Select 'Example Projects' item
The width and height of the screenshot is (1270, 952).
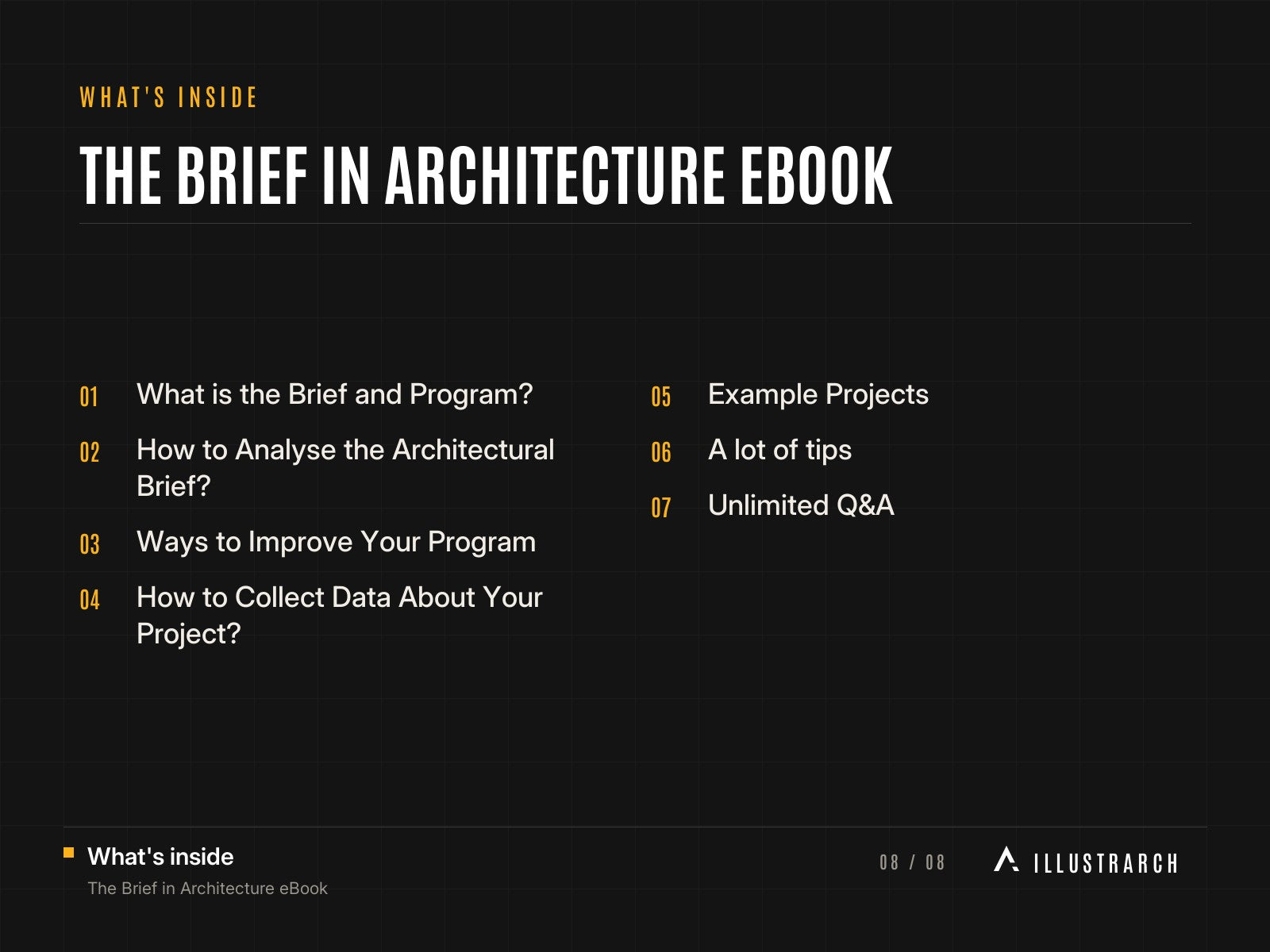click(818, 394)
